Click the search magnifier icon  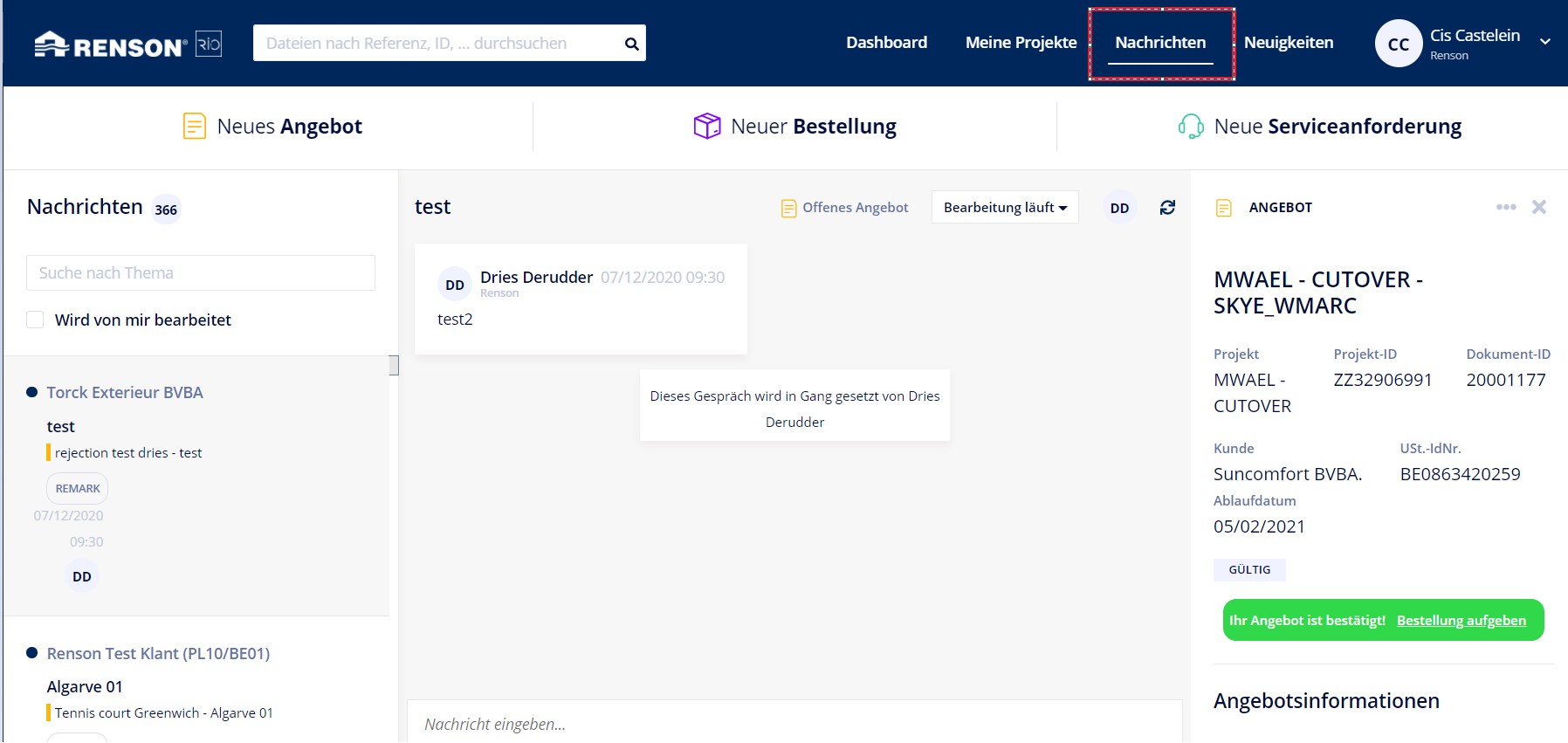pos(631,44)
